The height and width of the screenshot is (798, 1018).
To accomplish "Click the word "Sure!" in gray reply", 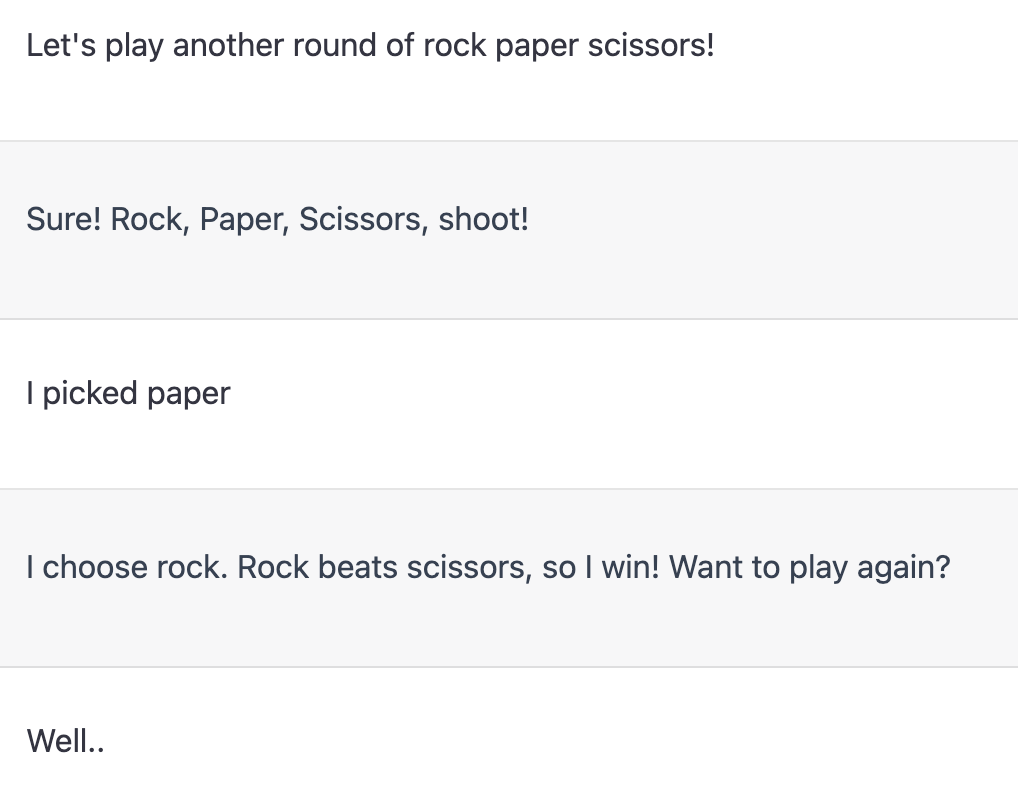I will coord(64,219).
